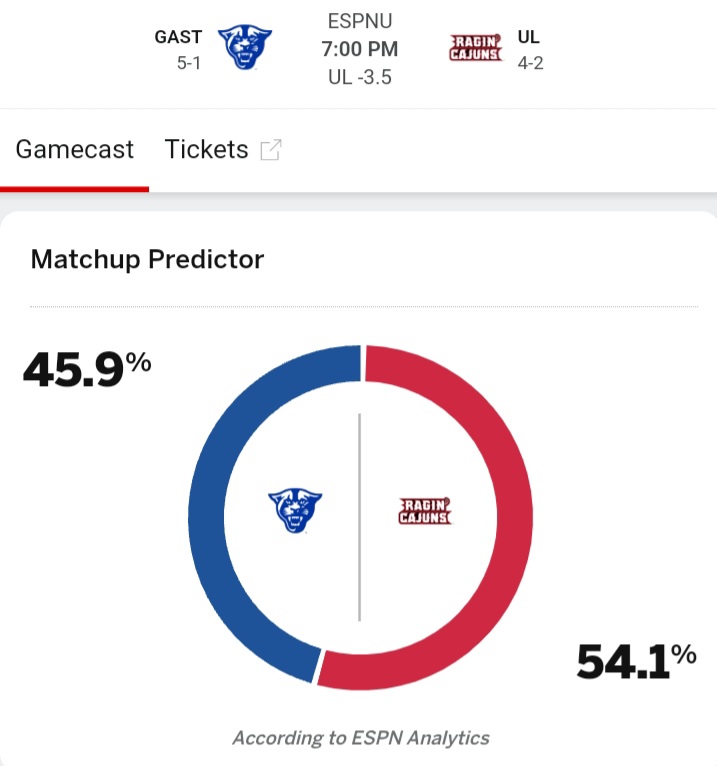Tap the UL team abbreviation
Viewport: 717px width, 766px height.
pyautogui.click(x=529, y=37)
